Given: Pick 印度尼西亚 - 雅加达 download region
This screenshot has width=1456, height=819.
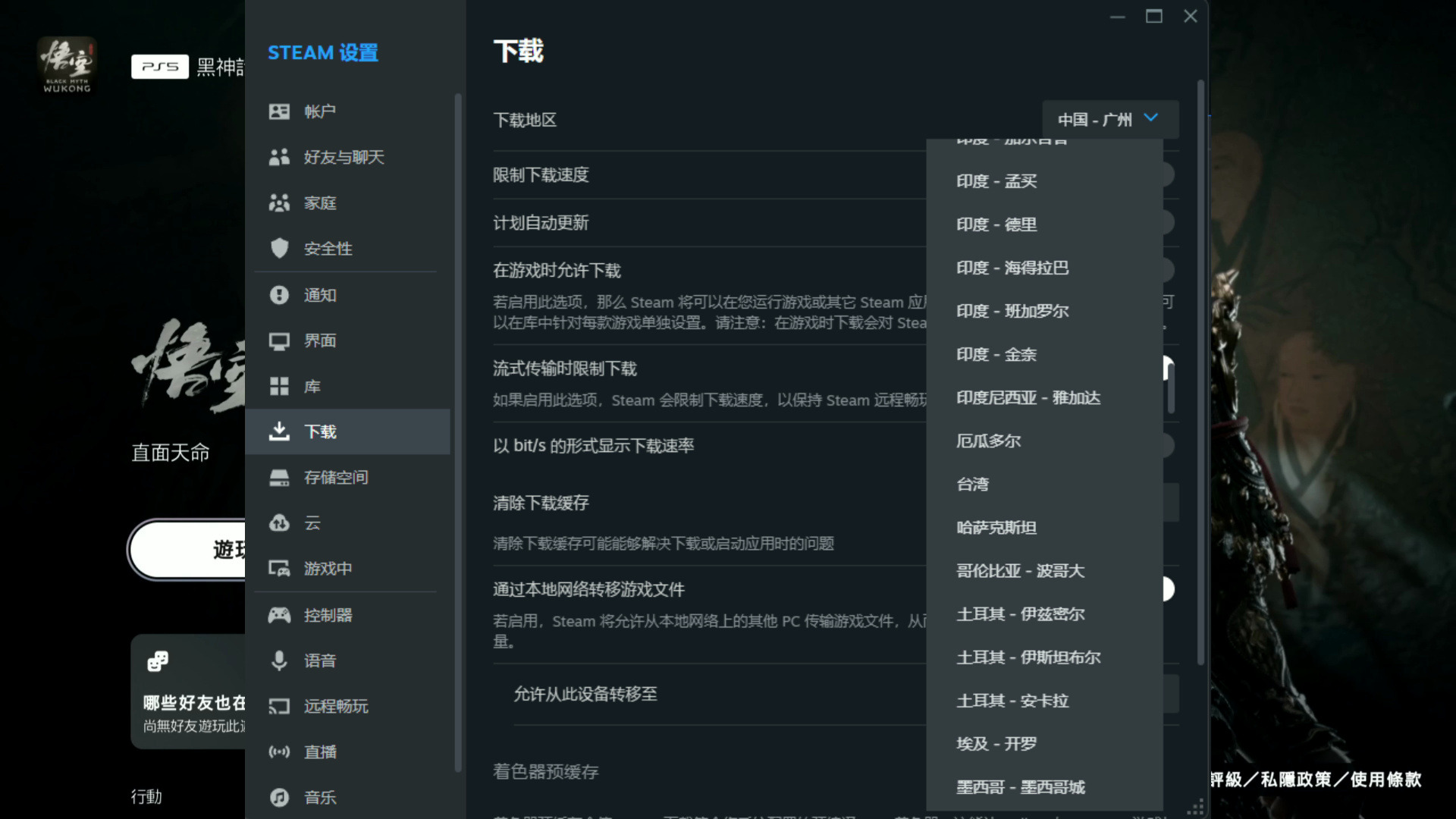Looking at the screenshot, I should tap(1044, 397).
